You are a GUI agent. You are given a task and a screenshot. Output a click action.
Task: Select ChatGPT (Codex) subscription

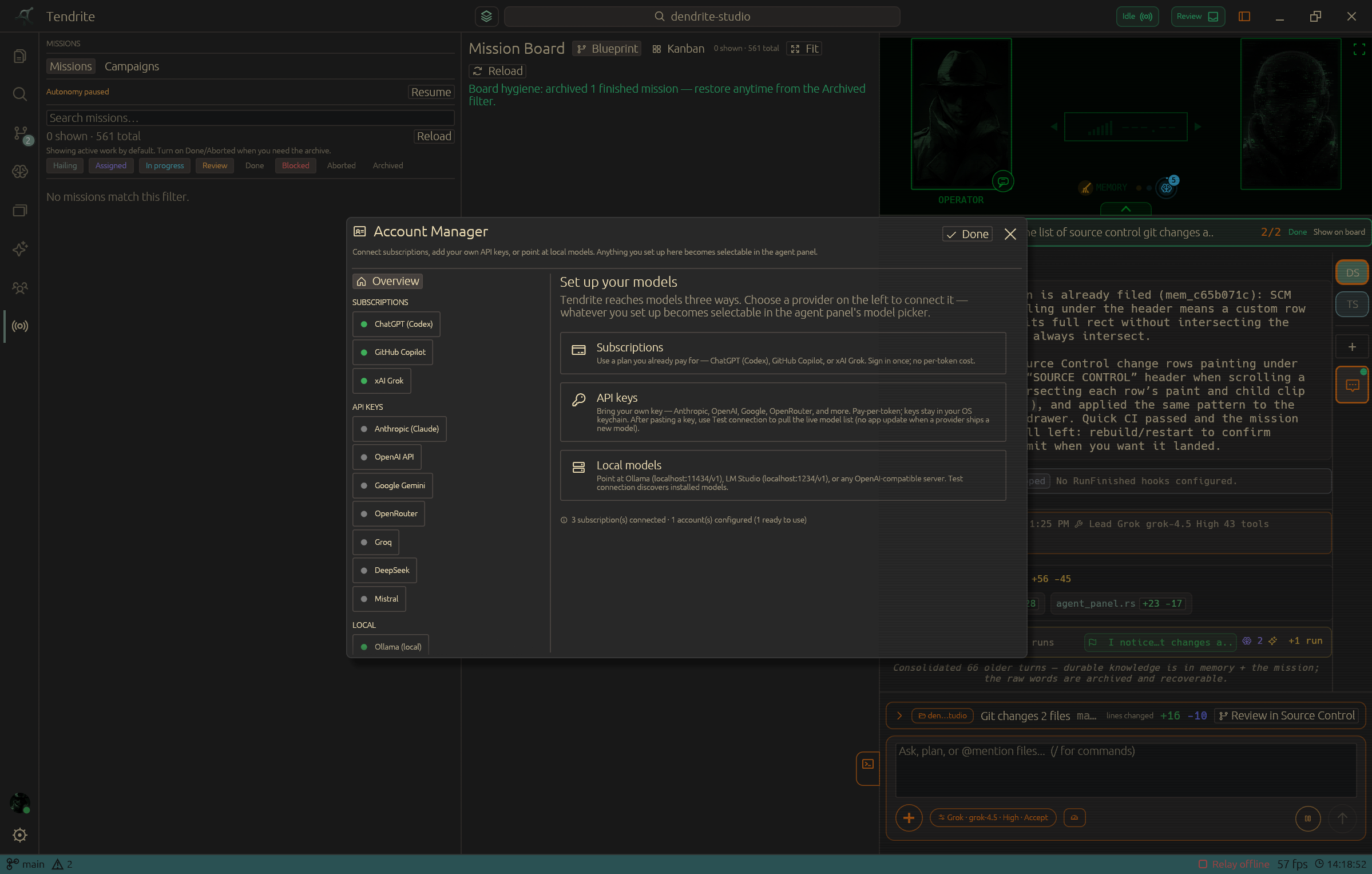tap(396, 324)
